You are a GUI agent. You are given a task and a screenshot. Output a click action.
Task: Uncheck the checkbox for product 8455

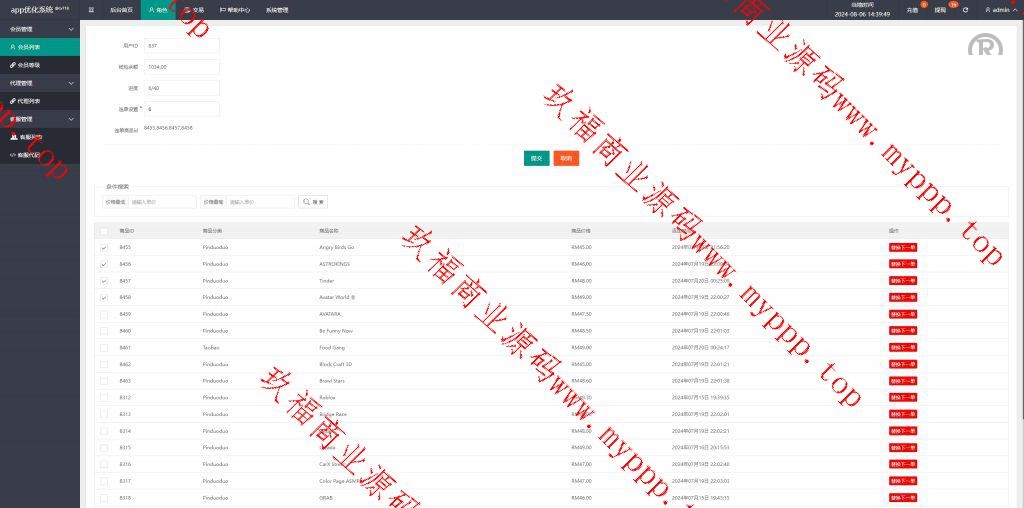click(104, 247)
